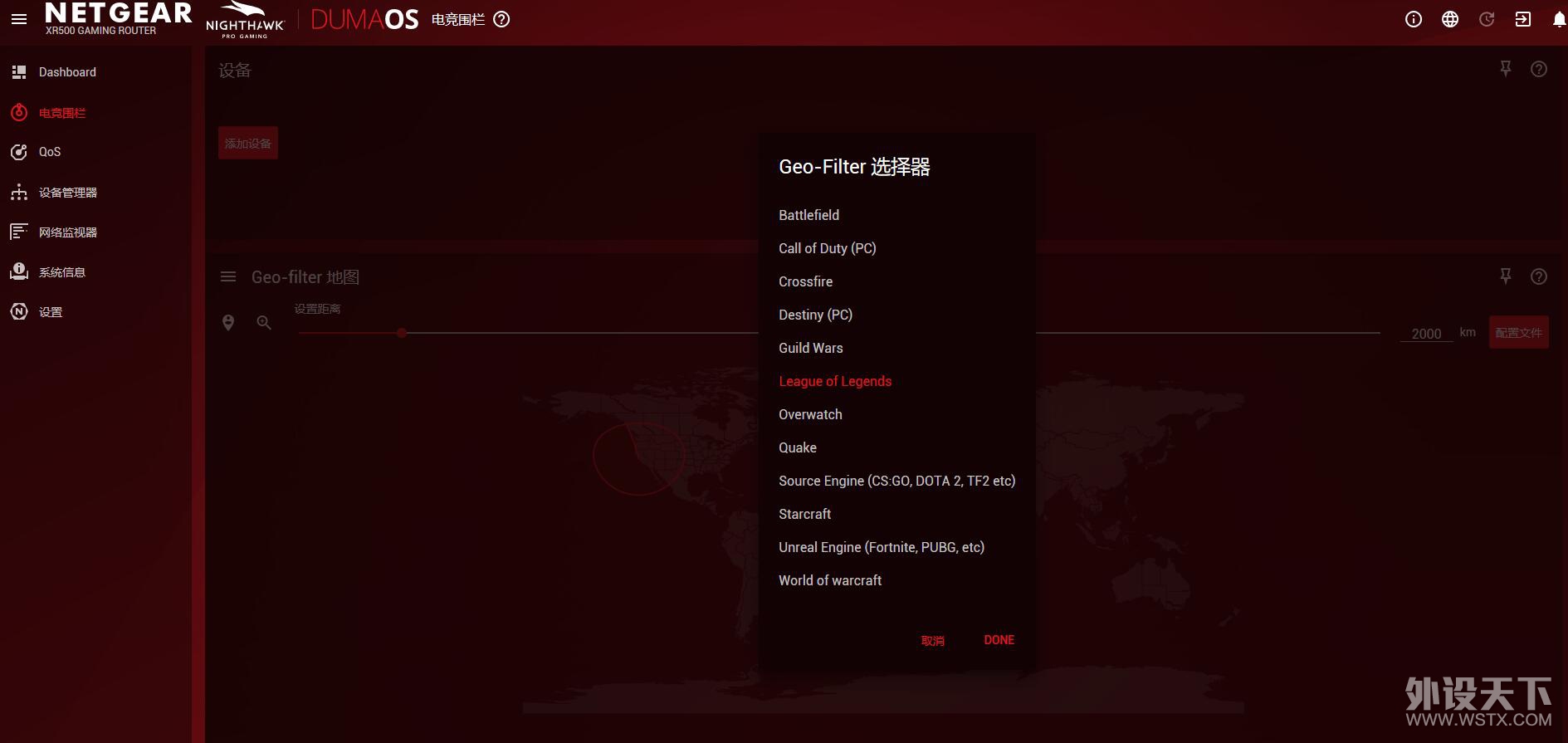Open help for the Geo-filter 地图 panel
The width and height of the screenshot is (1568, 743).
1539,276
